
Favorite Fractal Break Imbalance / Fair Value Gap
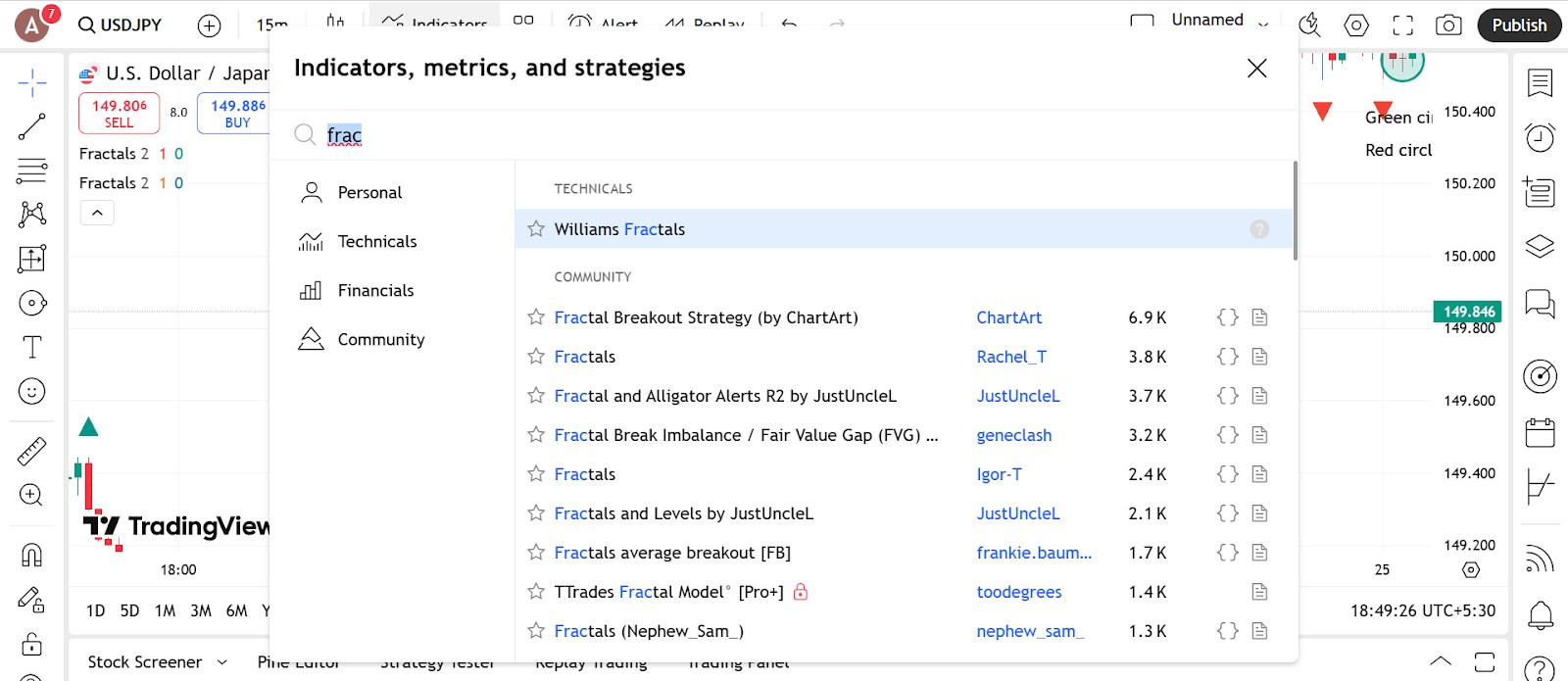click(x=536, y=434)
